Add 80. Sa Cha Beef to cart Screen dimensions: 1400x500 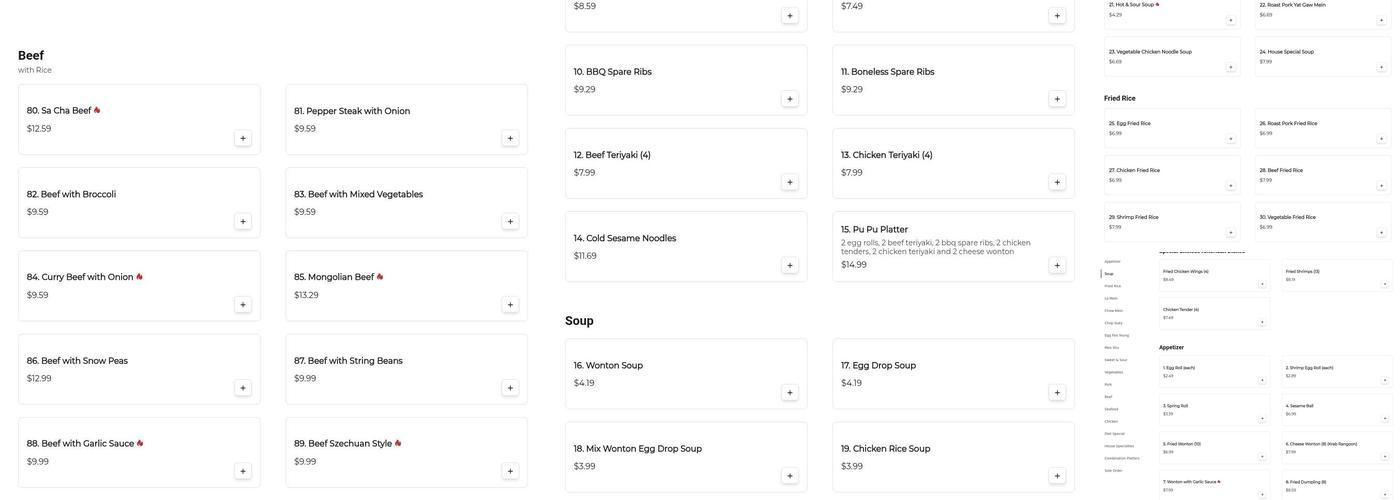click(x=243, y=138)
